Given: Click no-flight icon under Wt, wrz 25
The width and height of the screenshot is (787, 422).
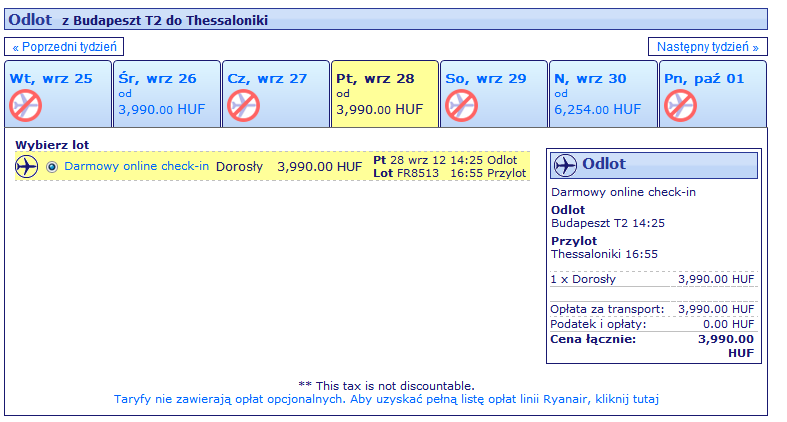Looking at the screenshot, I should (x=25, y=105).
